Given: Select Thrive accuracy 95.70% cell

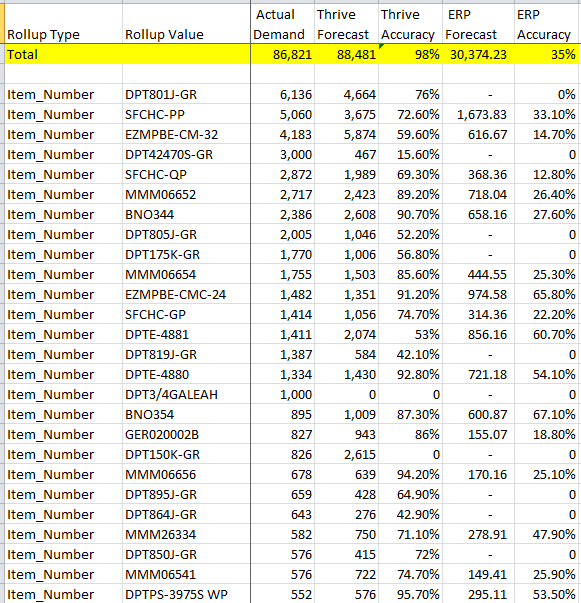Looking at the screenshot, I should click(x=410, y=594).
